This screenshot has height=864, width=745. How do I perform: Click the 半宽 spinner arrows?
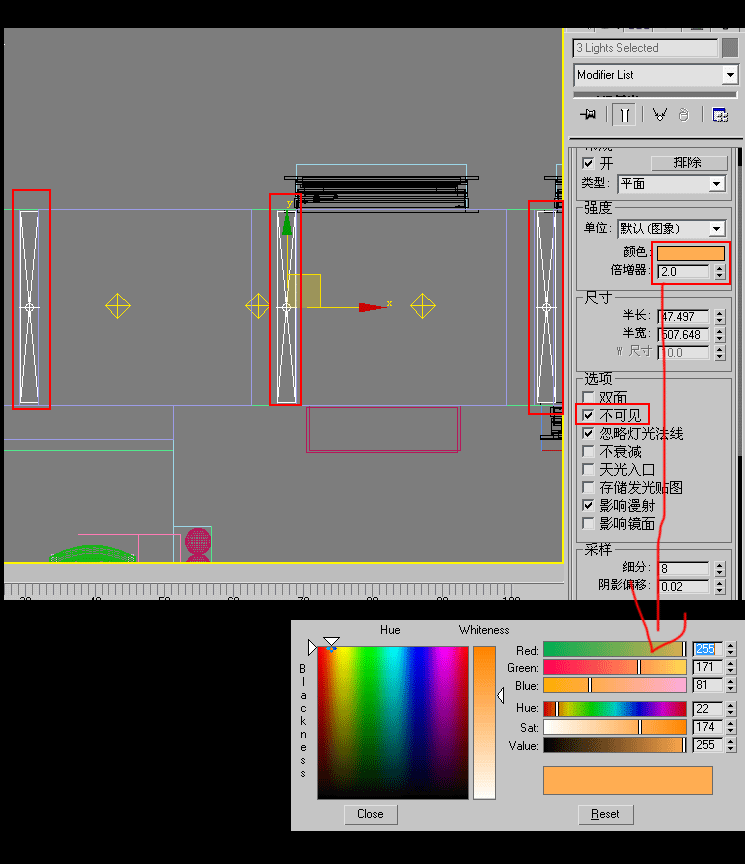click(x=720, y=334)
